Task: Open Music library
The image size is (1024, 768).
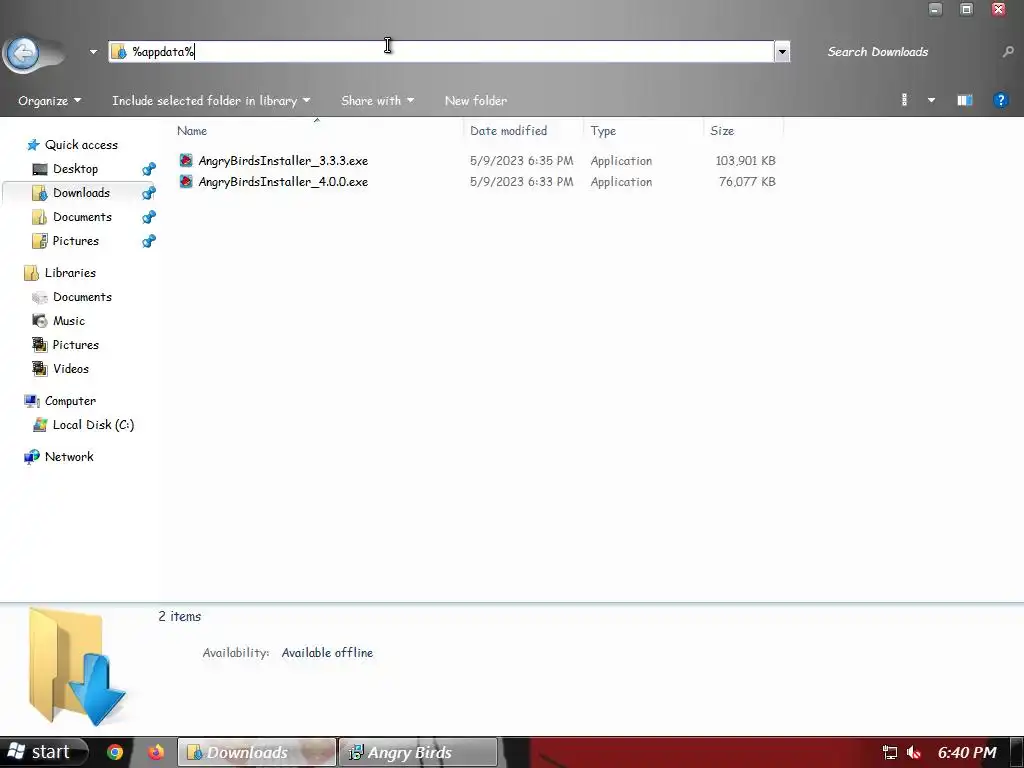Action: pyautogui.click(x=69, y=321)
